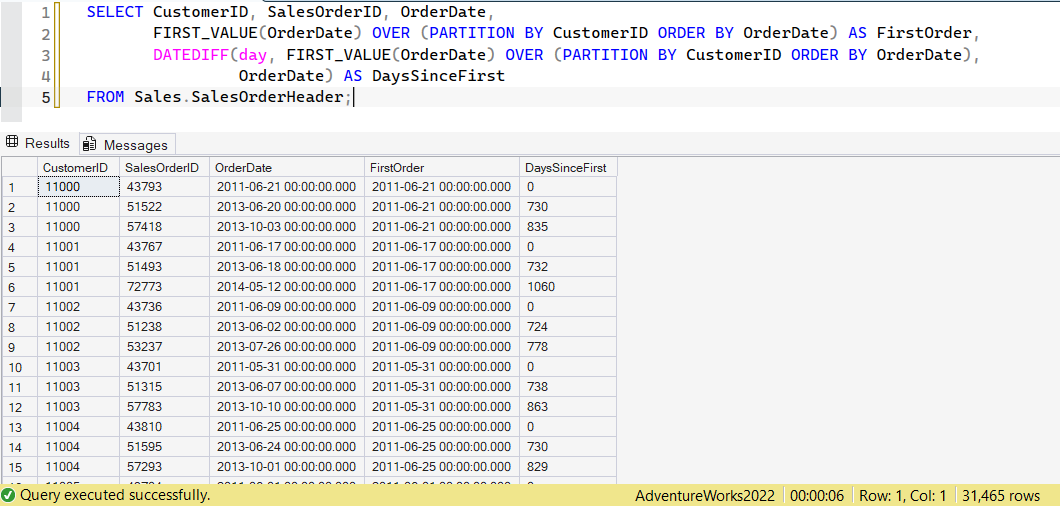Select the CustomerID column header
This screenshot has height=506, width=1060.
pos(78,167)
